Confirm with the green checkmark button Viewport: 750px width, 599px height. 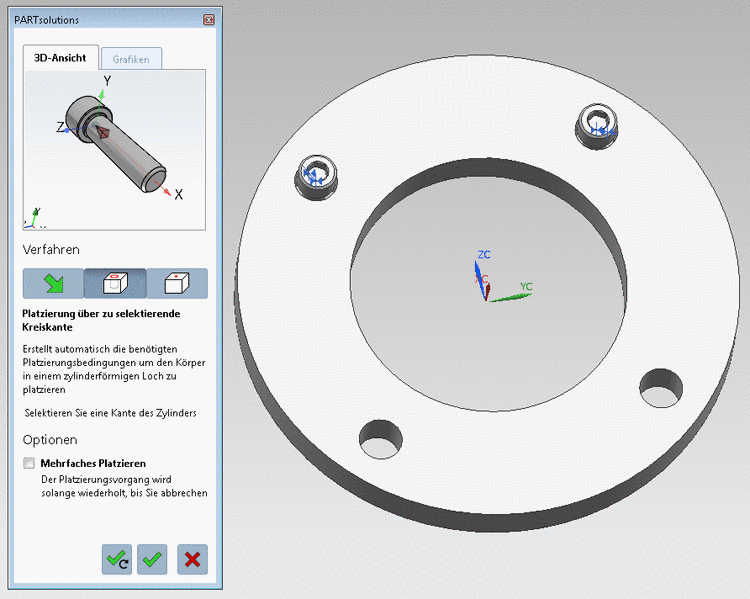coord(152,559)
